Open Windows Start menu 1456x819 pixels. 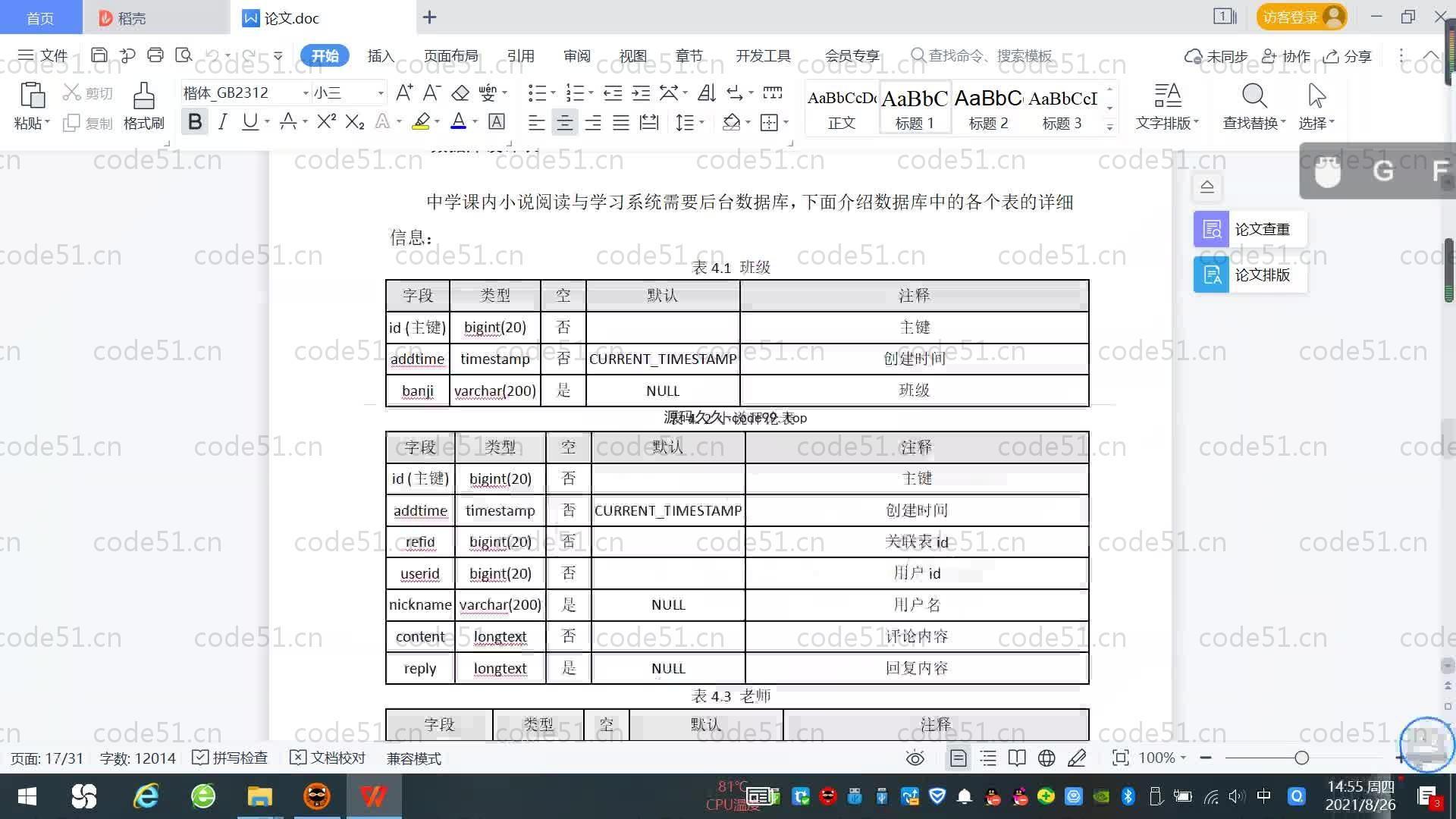click(x=27, y=796)
